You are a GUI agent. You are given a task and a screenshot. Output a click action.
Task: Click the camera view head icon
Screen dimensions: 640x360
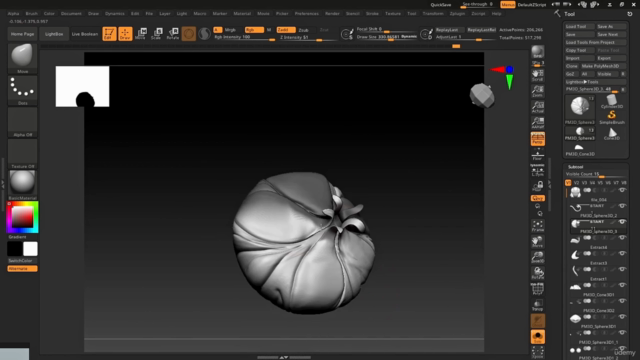[x=482, y=96]
